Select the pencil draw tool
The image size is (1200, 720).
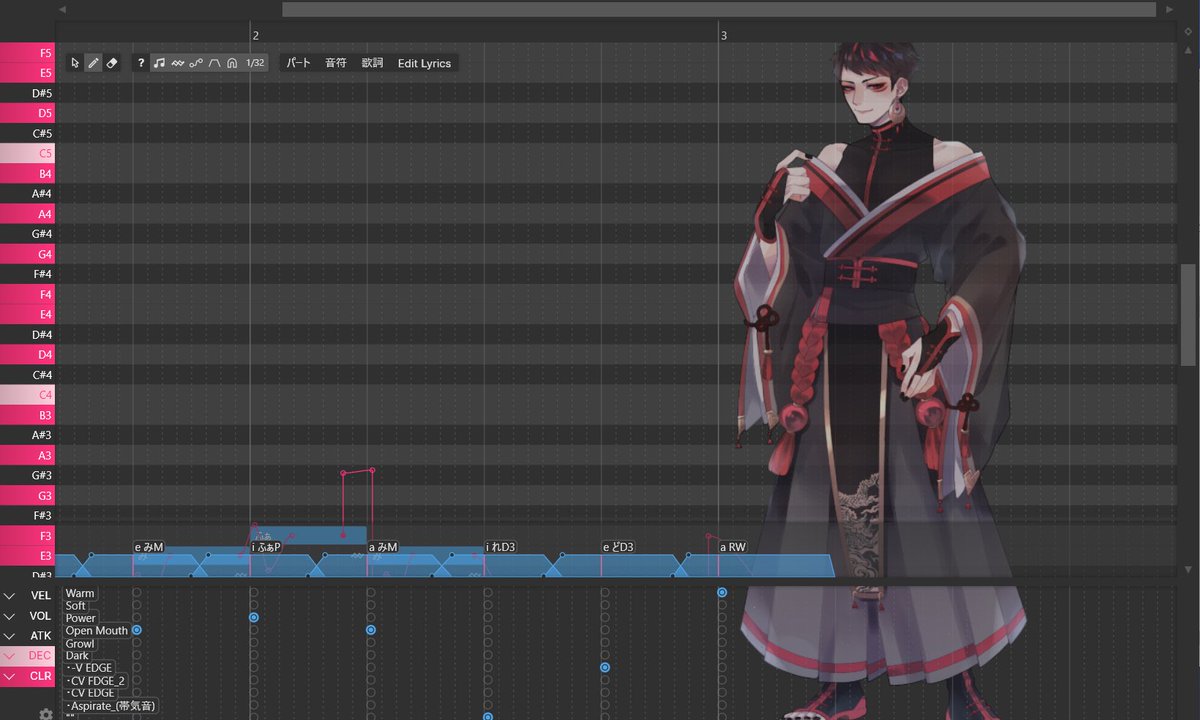(93, 63)
